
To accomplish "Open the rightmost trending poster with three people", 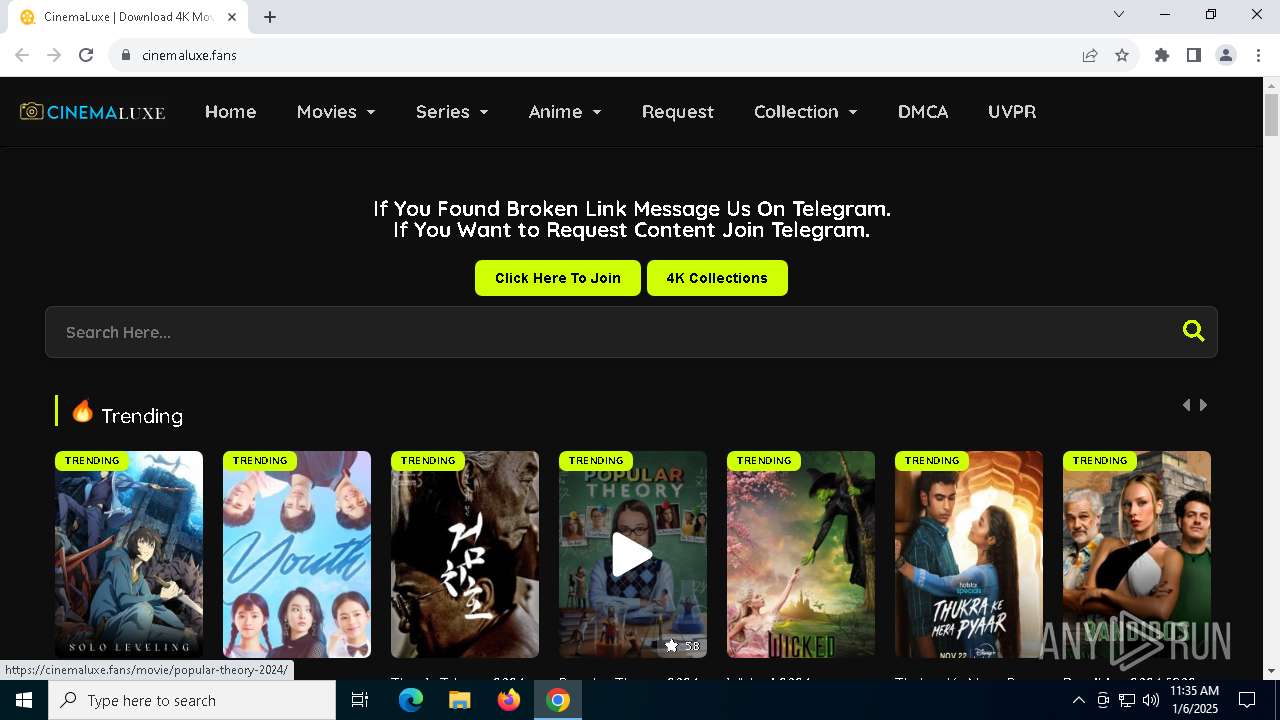I will pyautogui.click(x=1137, y=554).
